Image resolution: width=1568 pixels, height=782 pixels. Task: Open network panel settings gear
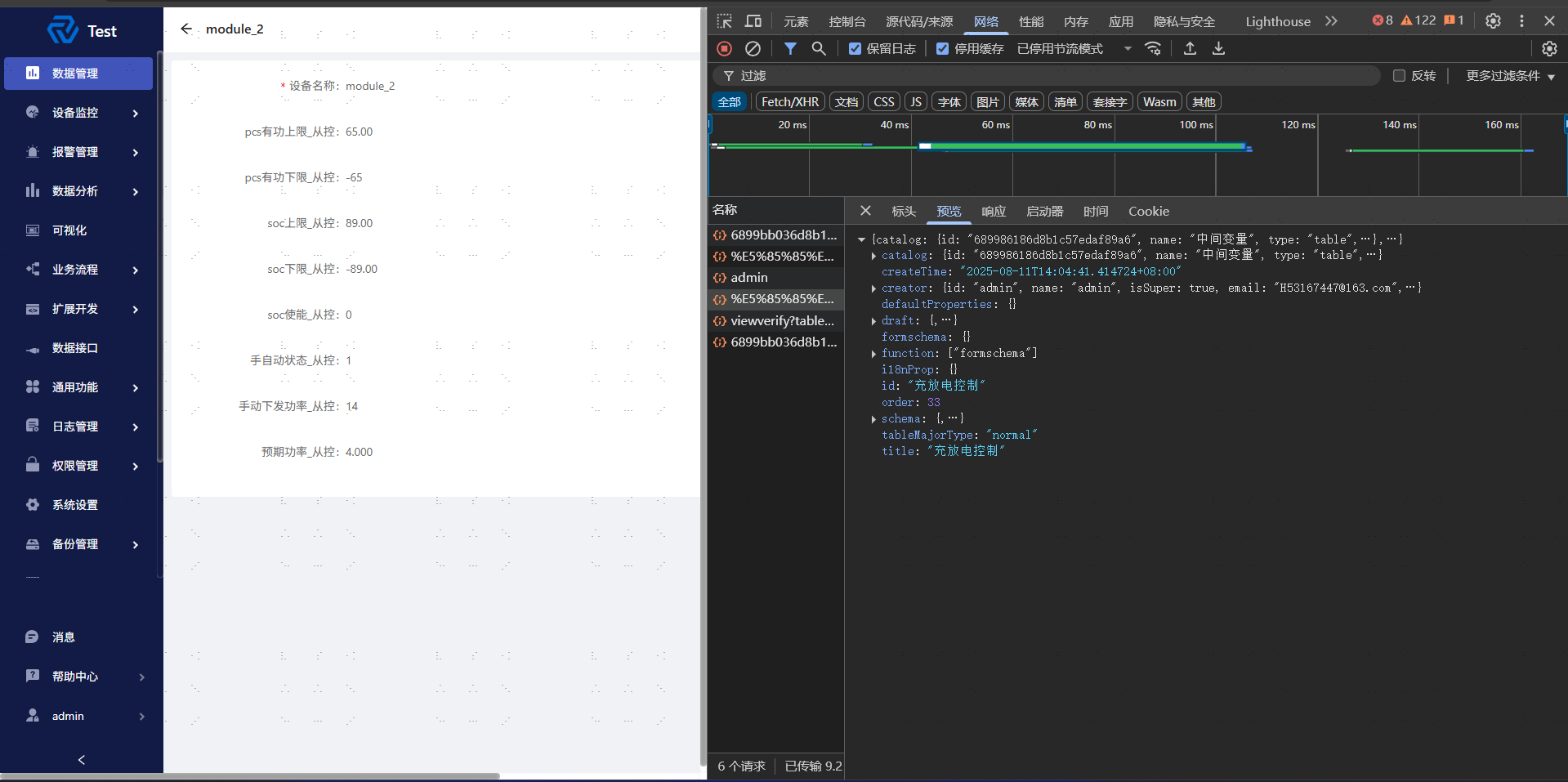[x=1549, y=48]
